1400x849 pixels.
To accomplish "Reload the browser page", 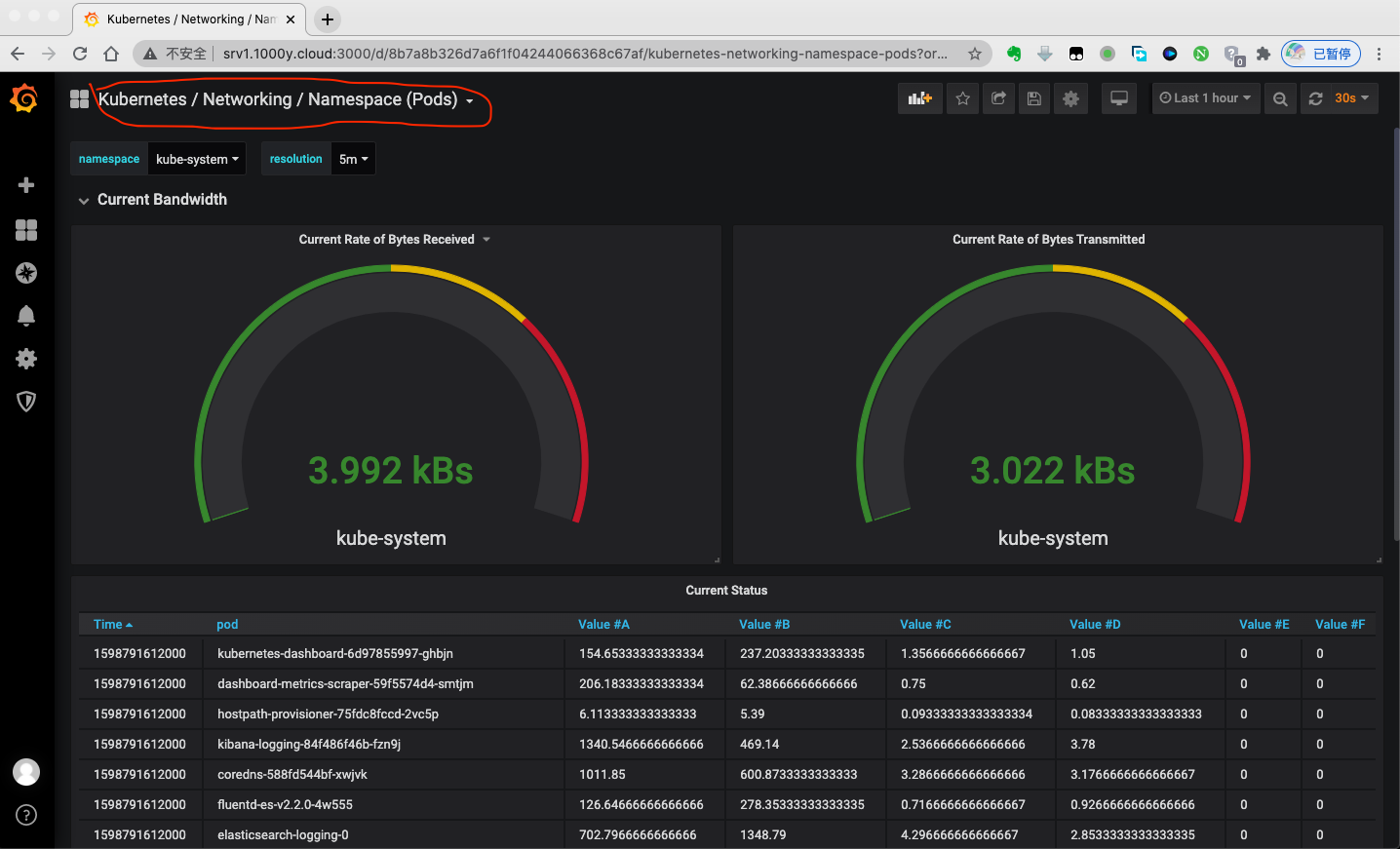I will (80, 54).
